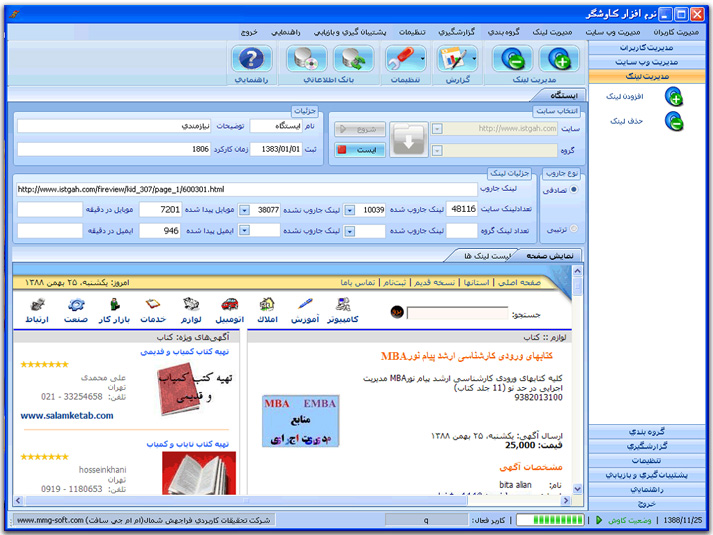Open dropdown beside group unswept links field
Image resolution: width=713 pixels, height=535 pixels.
pyautogui.click(x=245, y=230)
